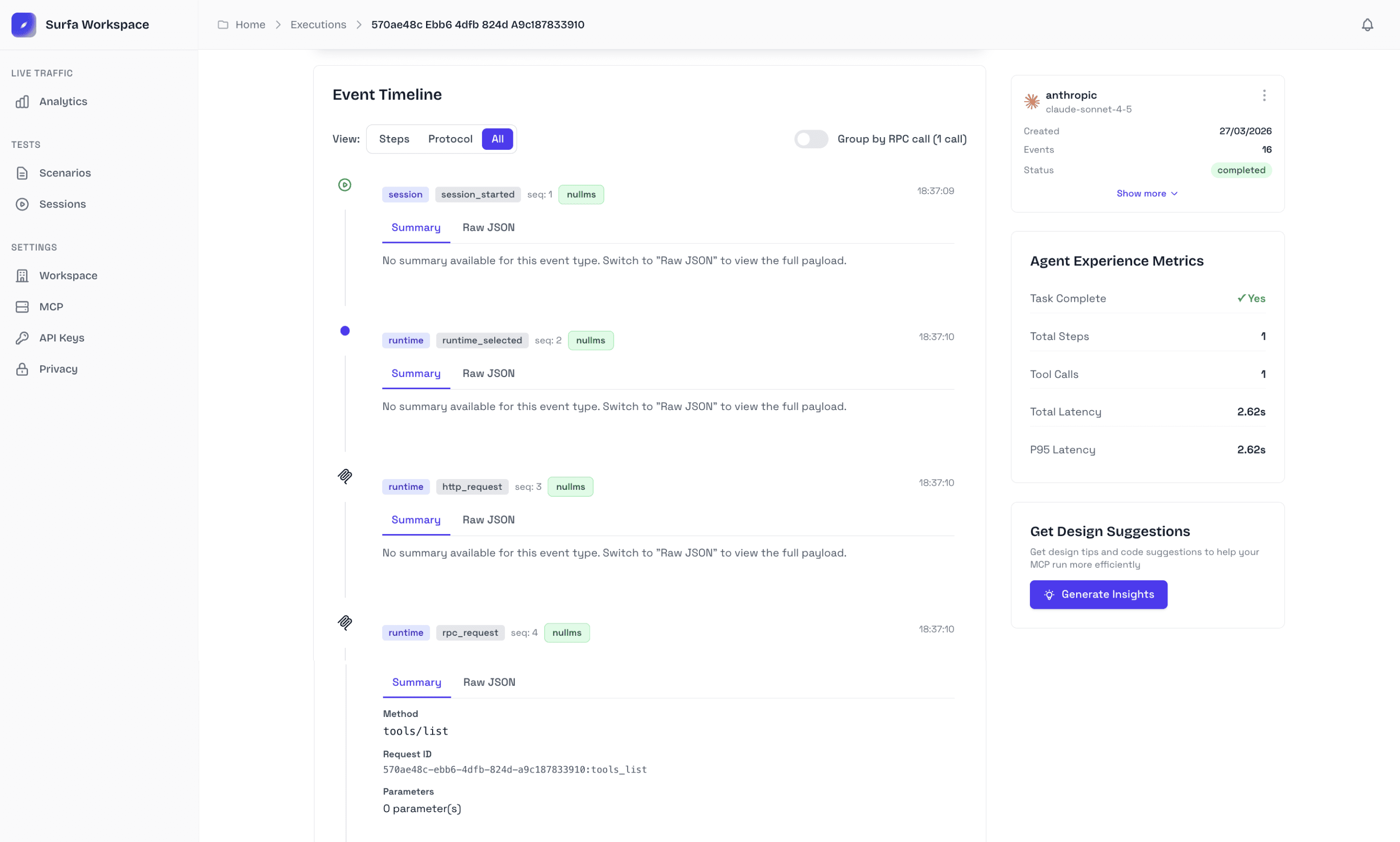Click the Scenarios document icon
1400x842 pixels.
(22, 173)
